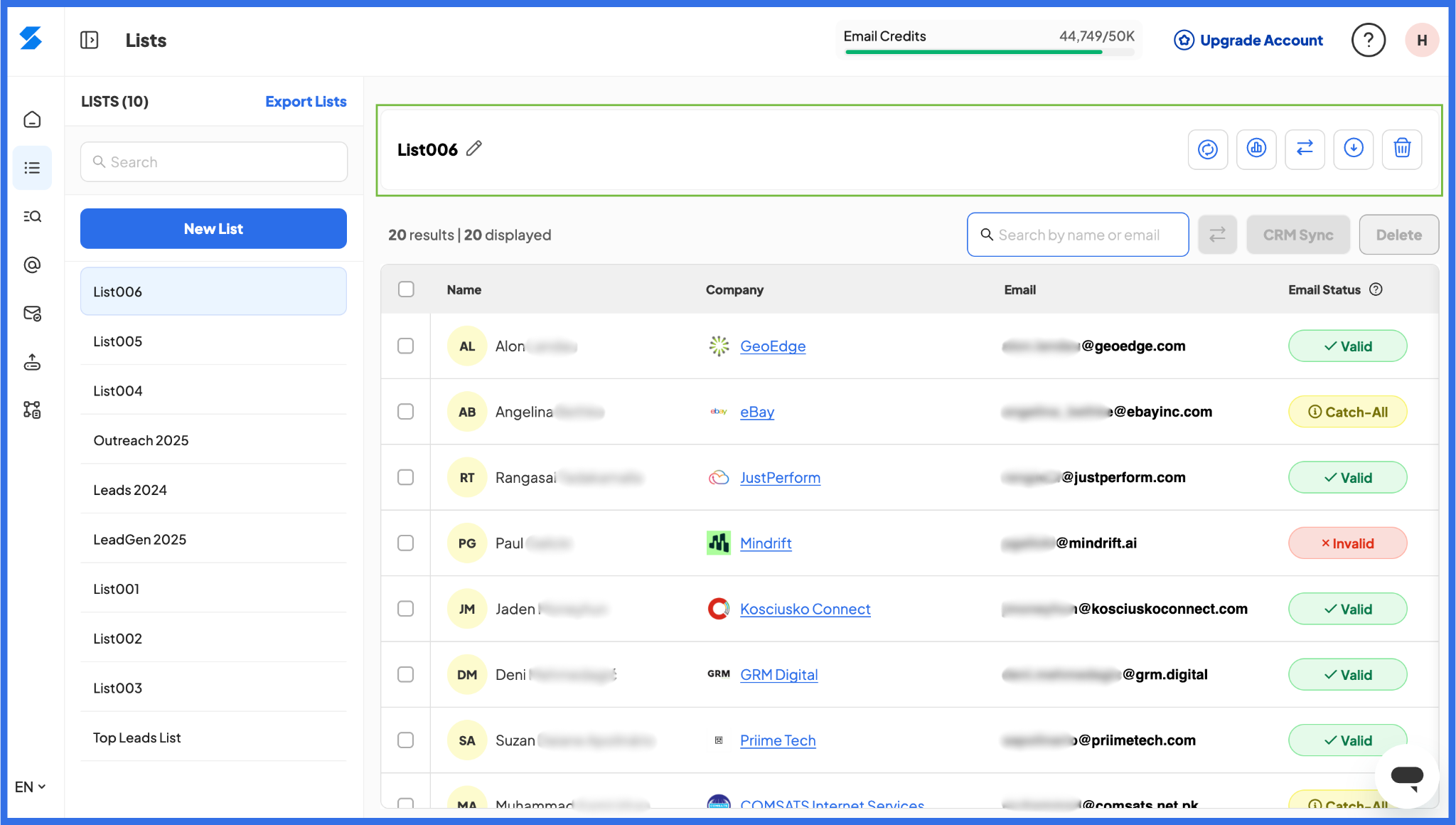Click the lists Search input field

[213, 162]
